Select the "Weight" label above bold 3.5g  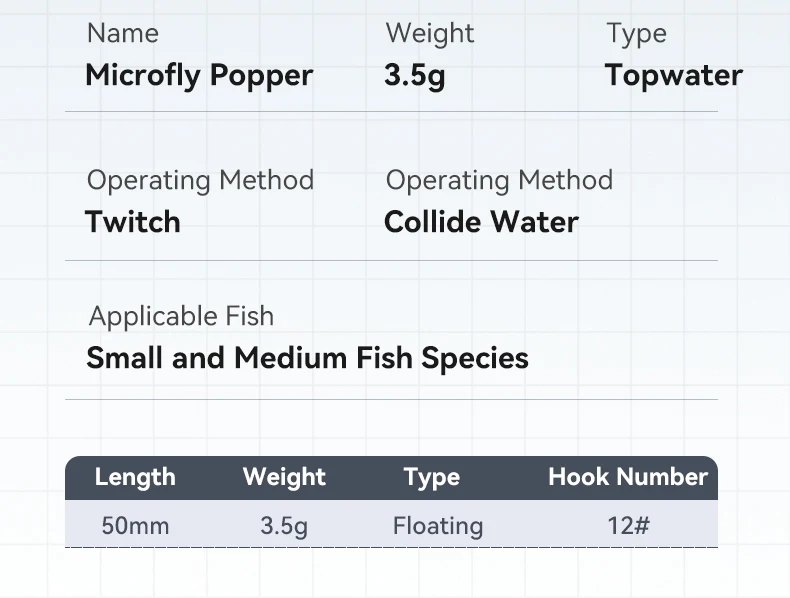pyautogui.click(x=429, y=33)
